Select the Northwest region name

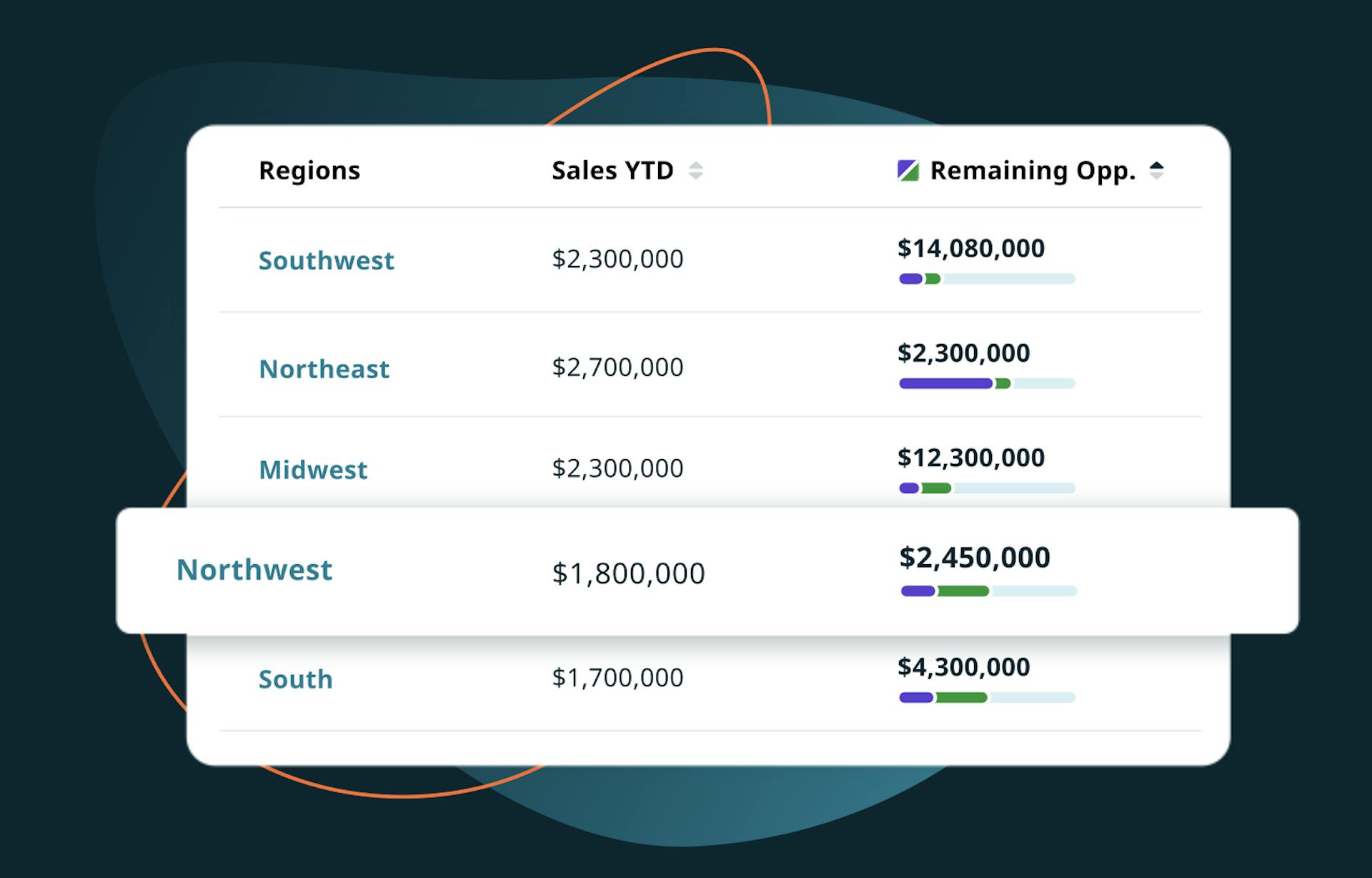pos(254,570)
